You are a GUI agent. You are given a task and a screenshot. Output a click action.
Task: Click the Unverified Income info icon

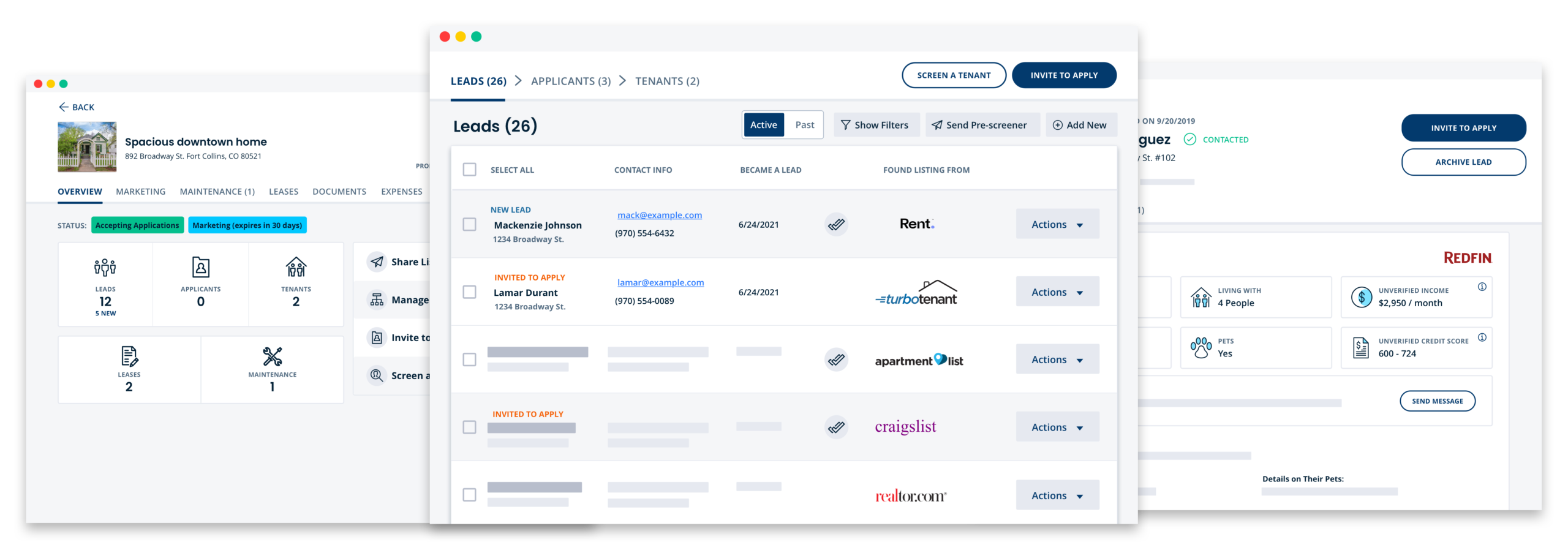click(1482, 287)
